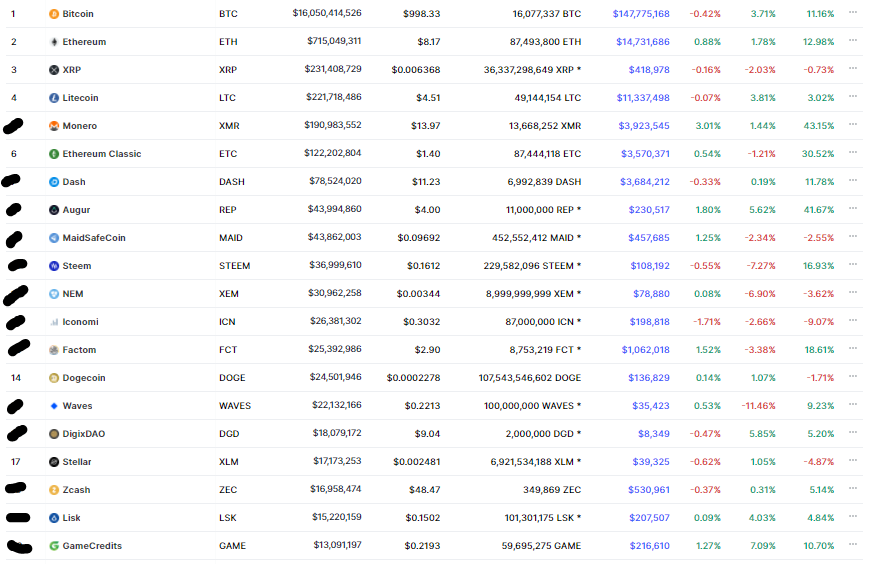Click Dogecoin price $0.0002278

point(414,378)
